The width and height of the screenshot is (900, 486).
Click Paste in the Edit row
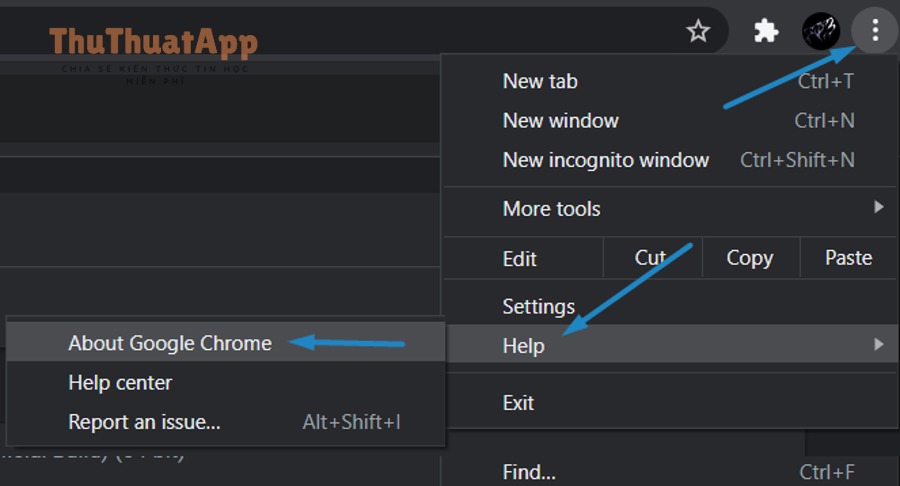[848, 258]
